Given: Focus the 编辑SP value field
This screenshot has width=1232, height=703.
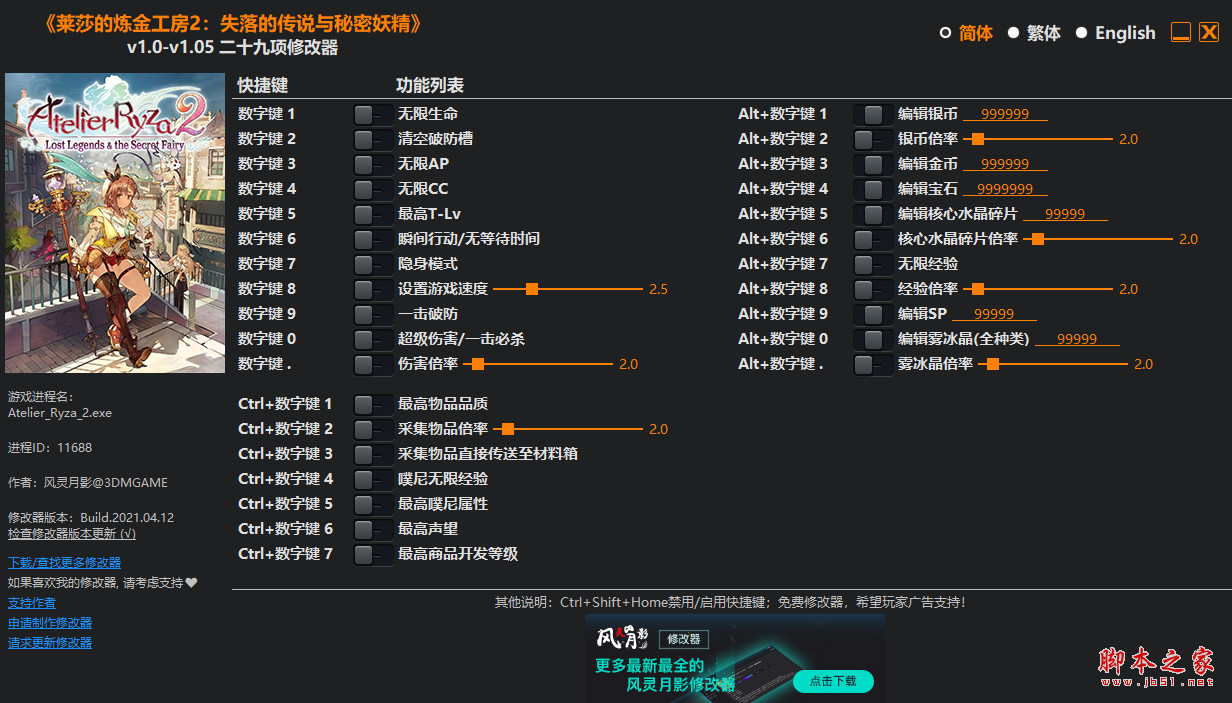Looking at the screenshot, I should click(x=994, y=314).
